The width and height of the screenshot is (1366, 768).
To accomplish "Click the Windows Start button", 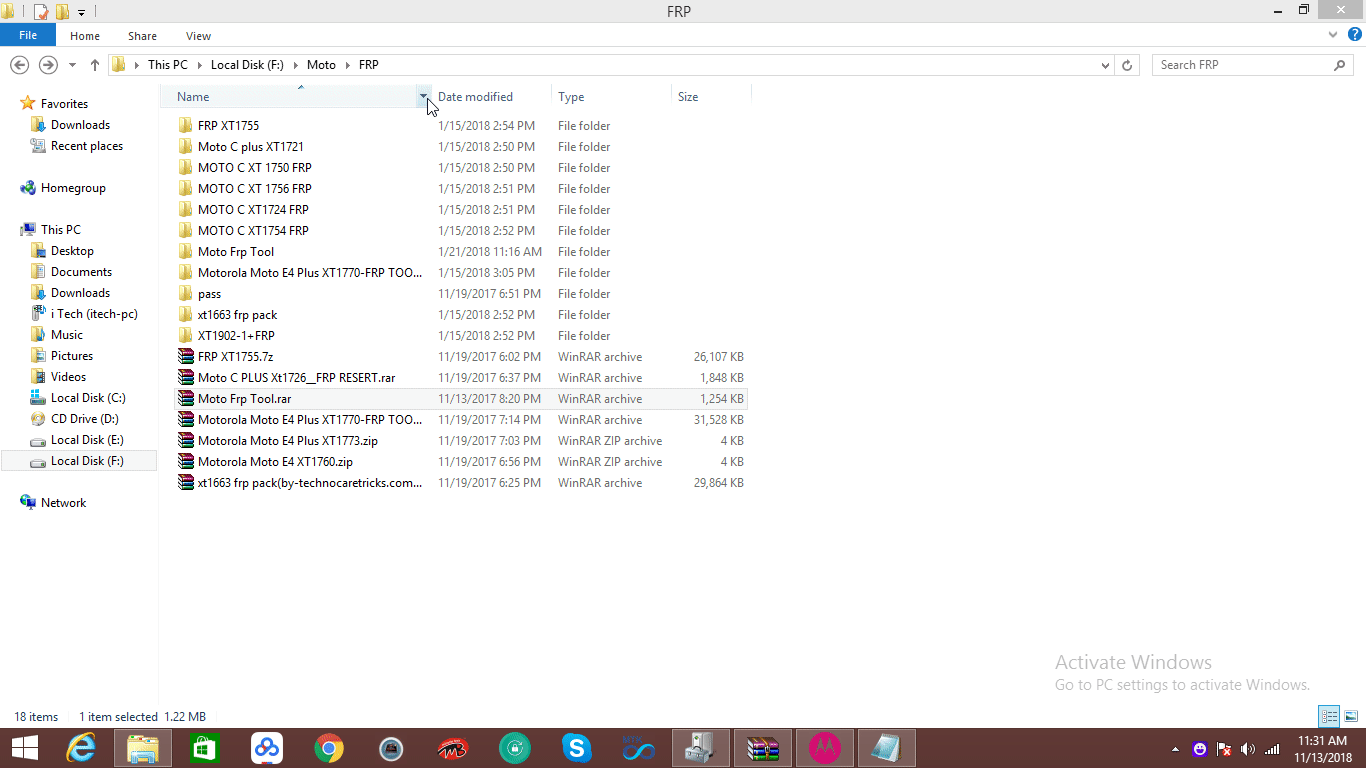I will click(24, 748).
